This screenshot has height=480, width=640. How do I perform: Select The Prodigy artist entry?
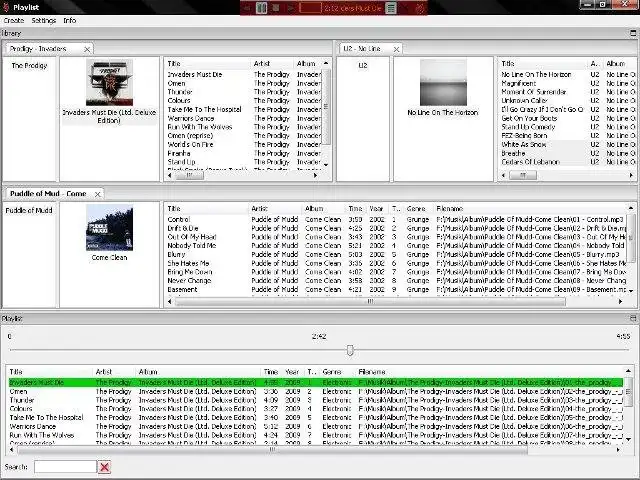point(29,65)
